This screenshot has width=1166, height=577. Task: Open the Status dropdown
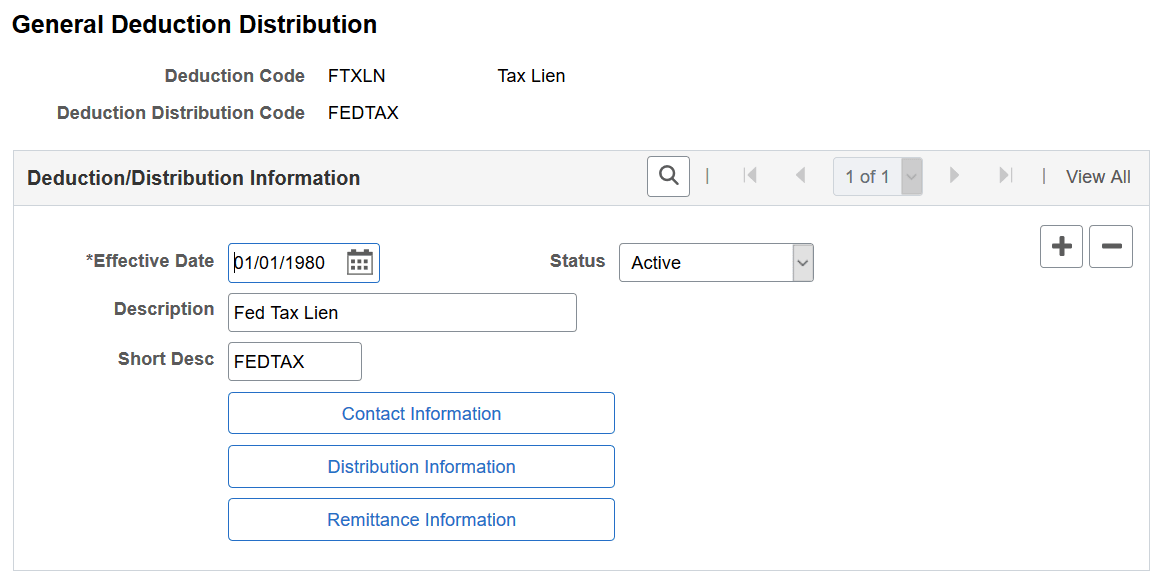[716, 262]
